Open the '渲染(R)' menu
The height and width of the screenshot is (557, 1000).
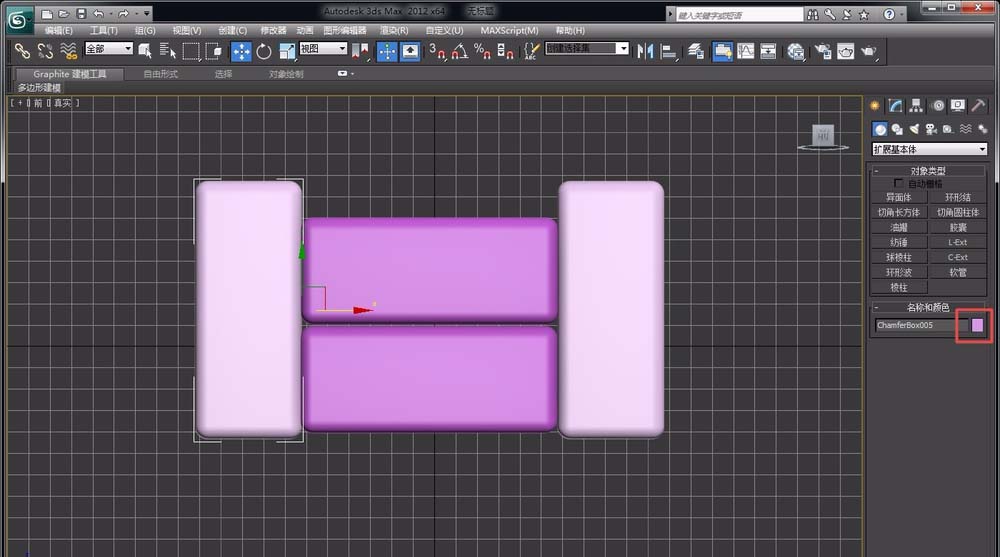(x=394, y=31)
